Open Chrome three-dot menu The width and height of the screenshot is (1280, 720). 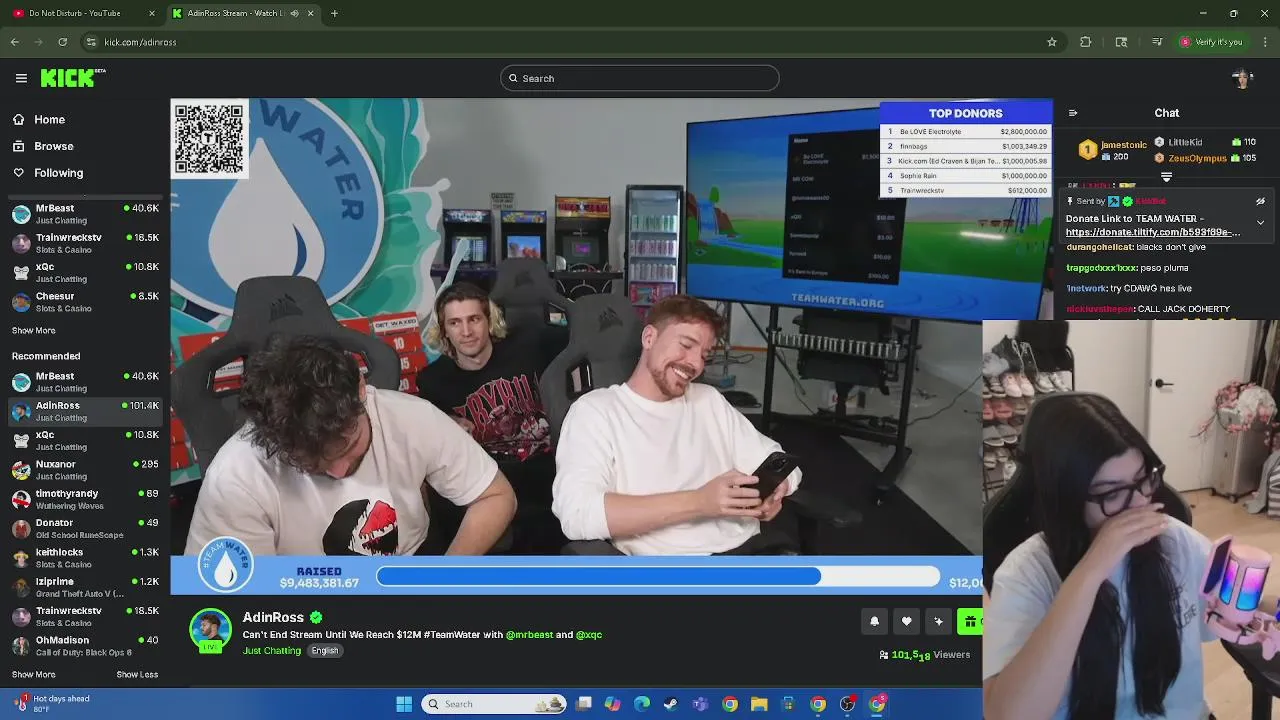click(1265, 42)
